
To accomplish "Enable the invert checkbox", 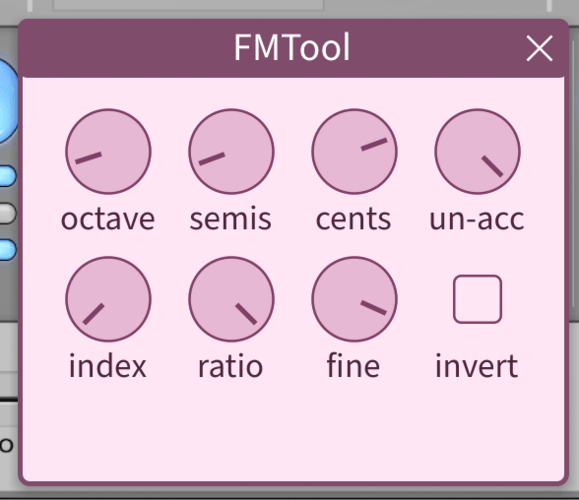I will pos(477,299).
